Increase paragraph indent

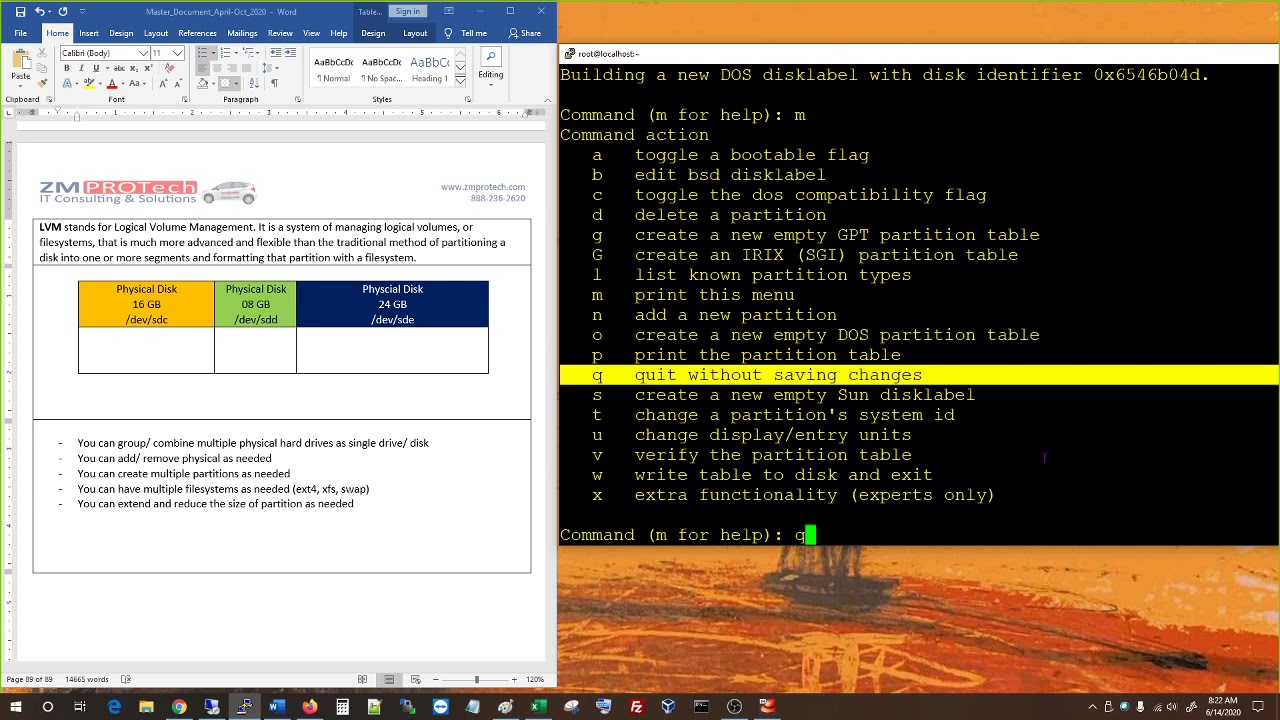[x=290, y=52]
